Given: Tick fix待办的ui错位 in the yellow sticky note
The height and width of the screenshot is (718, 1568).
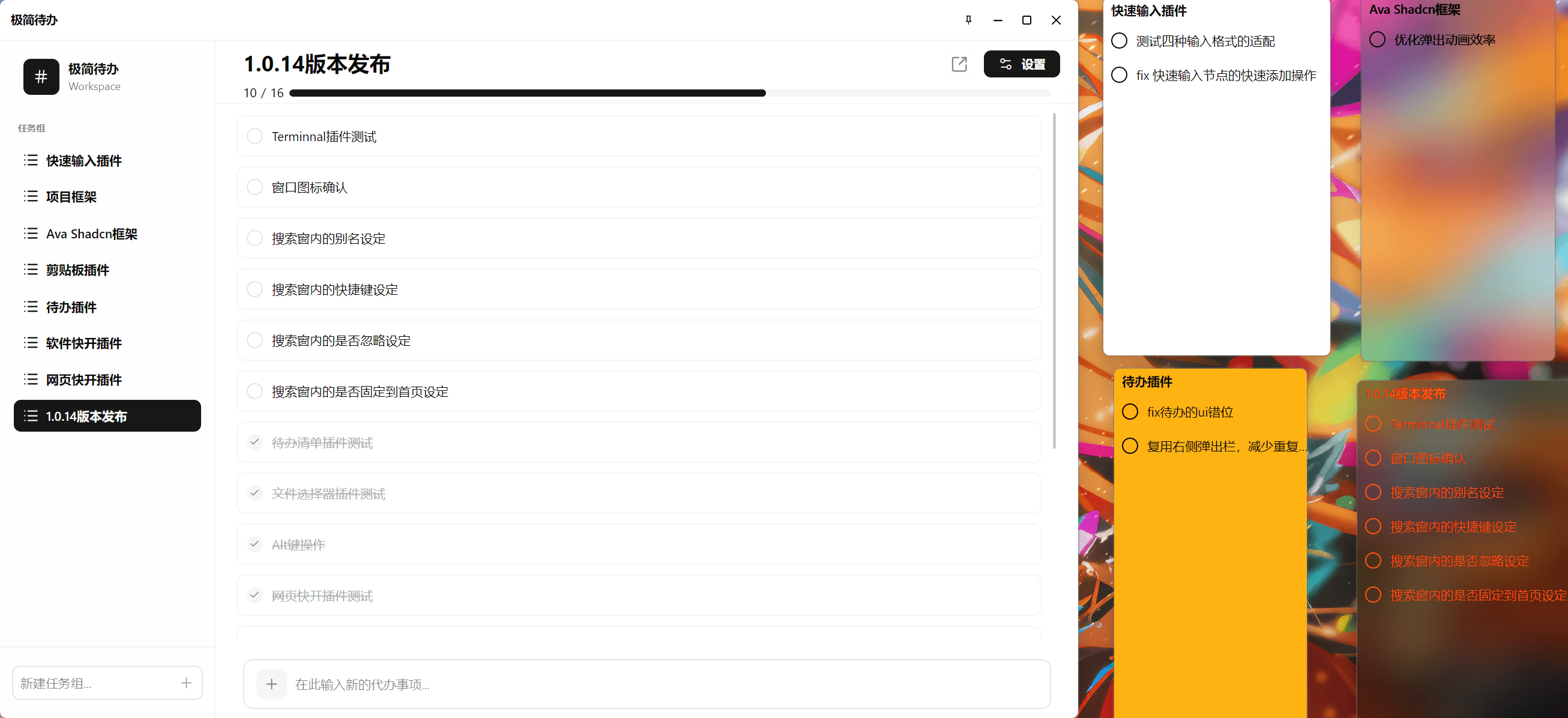Looking at the screenshot, I should 1130,412.
